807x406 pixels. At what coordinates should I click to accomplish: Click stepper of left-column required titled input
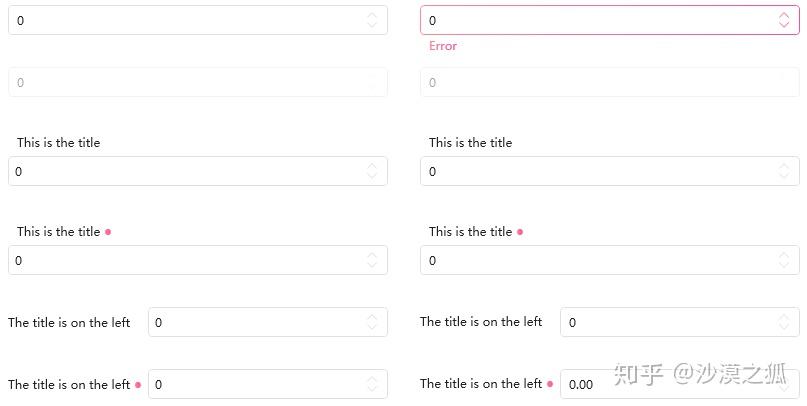coord(372,260)
